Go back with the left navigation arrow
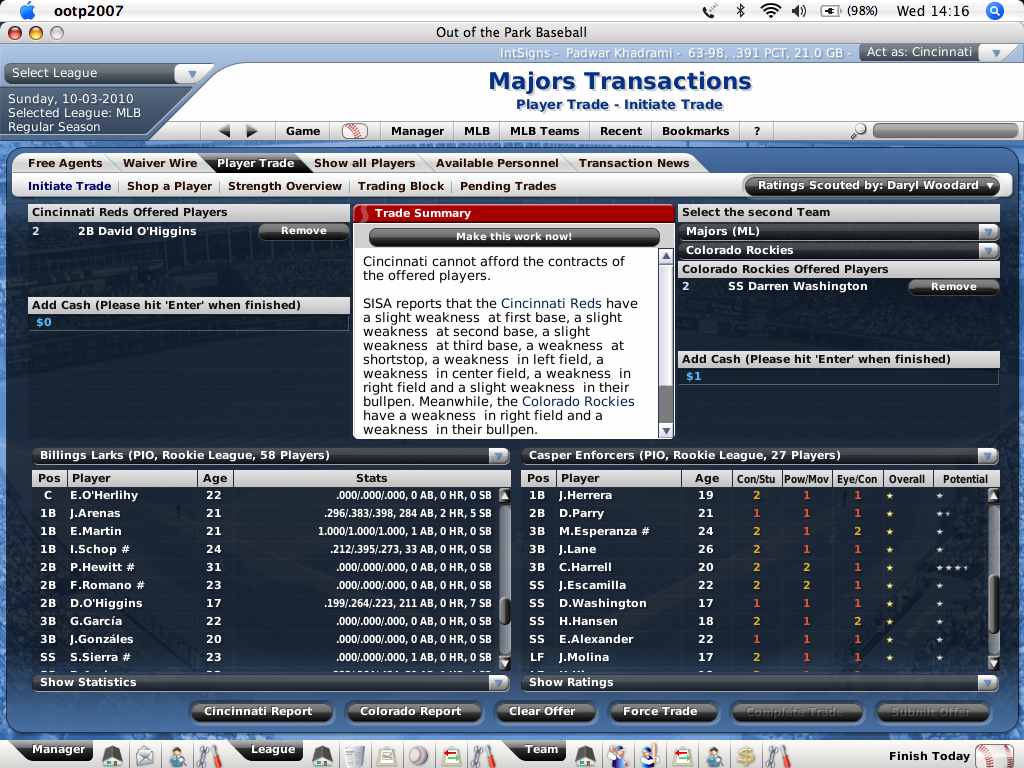The width and height of the screenshot is (1024, 768). [x=225, y=131]
